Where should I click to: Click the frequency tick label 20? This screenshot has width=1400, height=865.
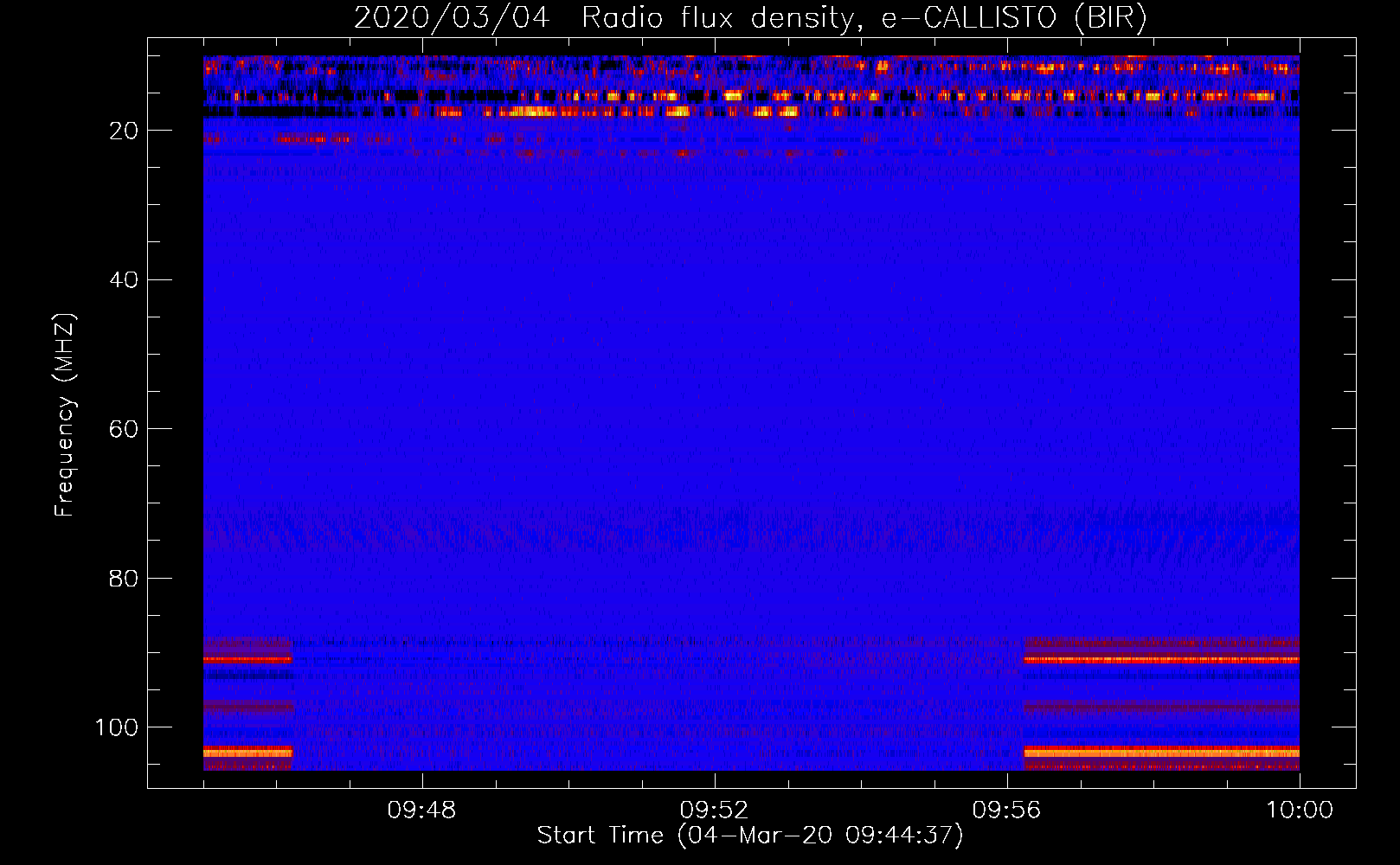(124, 131)
